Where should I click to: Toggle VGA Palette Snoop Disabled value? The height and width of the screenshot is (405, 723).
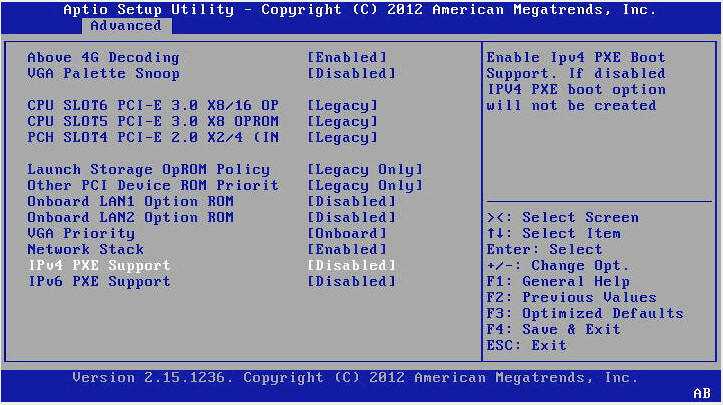[351, 73]
